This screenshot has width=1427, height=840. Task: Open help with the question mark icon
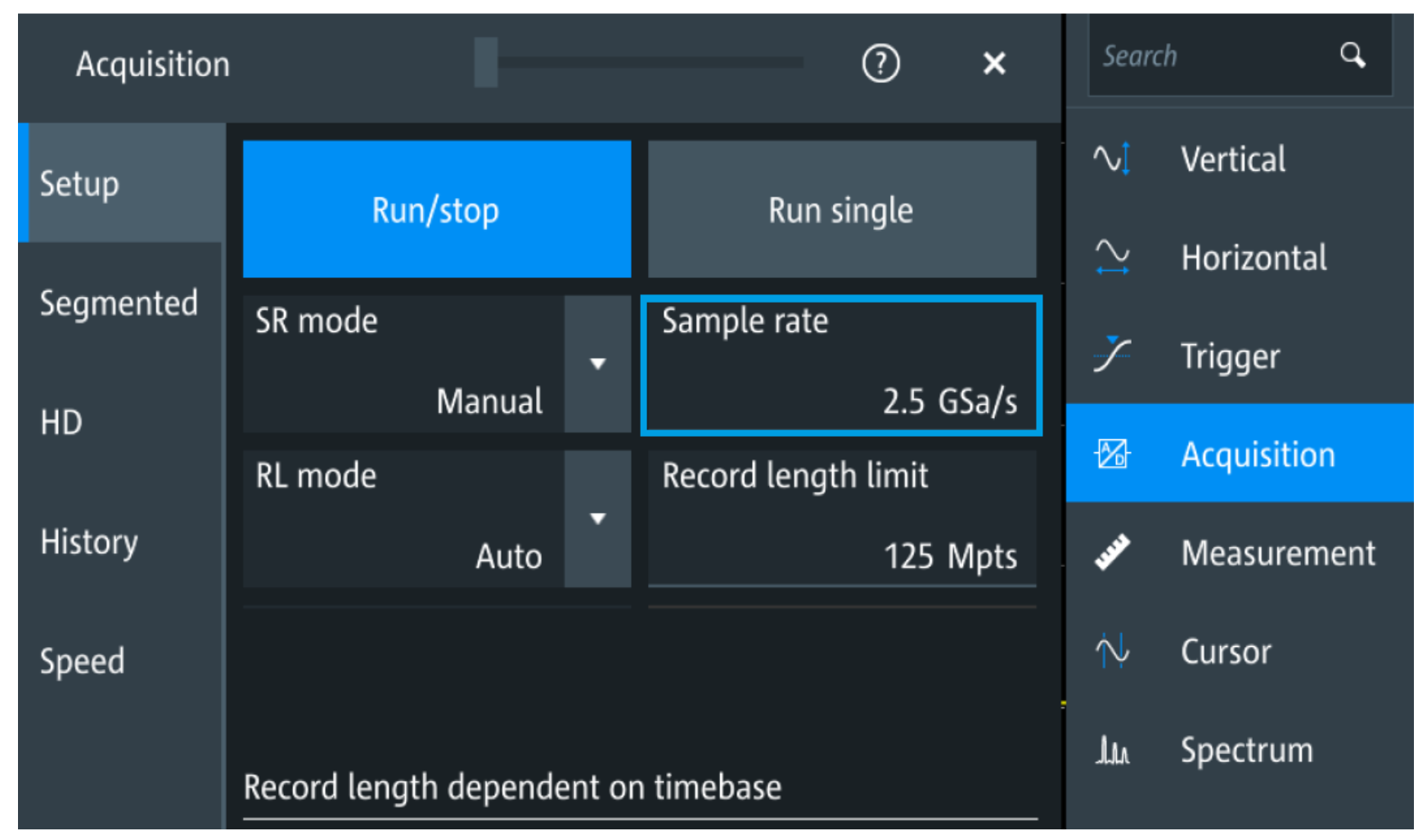tap(880, 63)
